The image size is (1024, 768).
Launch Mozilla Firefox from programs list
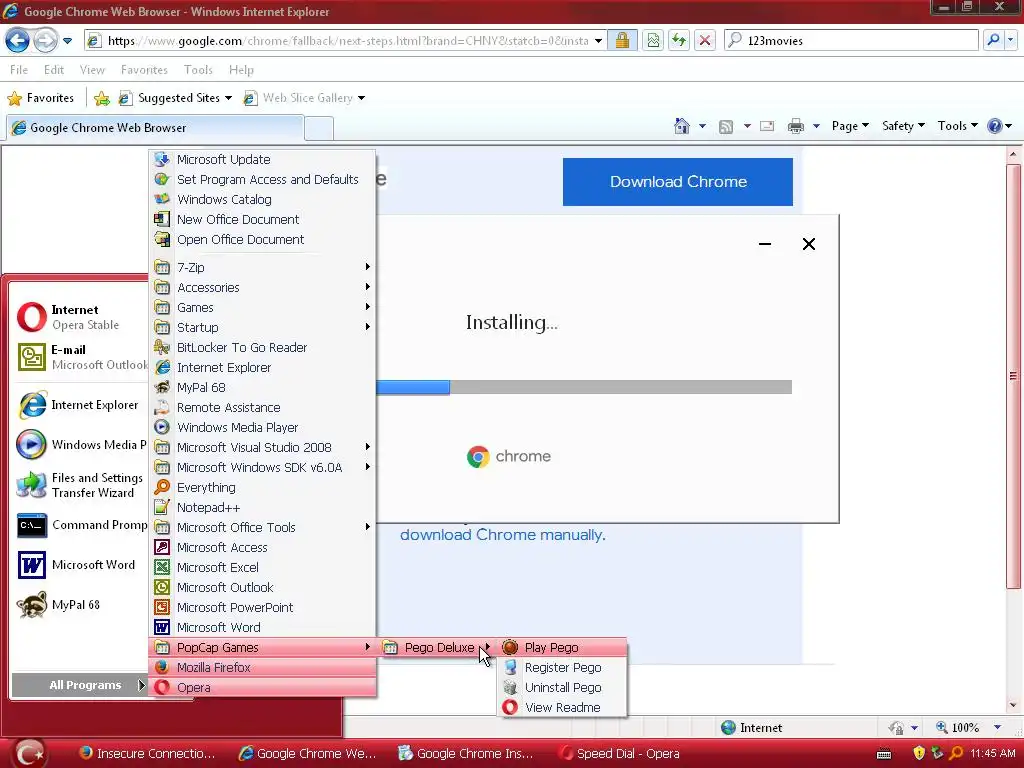pos(263,667)
